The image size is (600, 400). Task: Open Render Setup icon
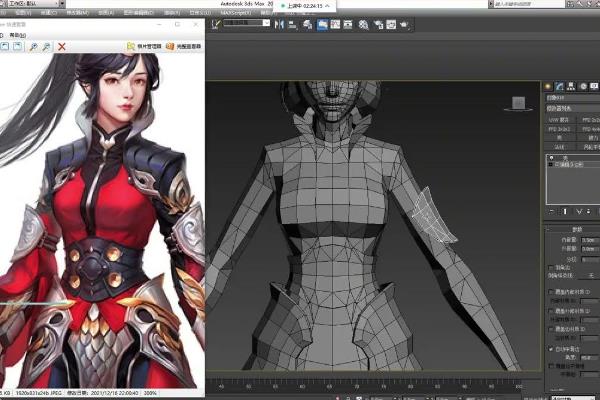378,25
